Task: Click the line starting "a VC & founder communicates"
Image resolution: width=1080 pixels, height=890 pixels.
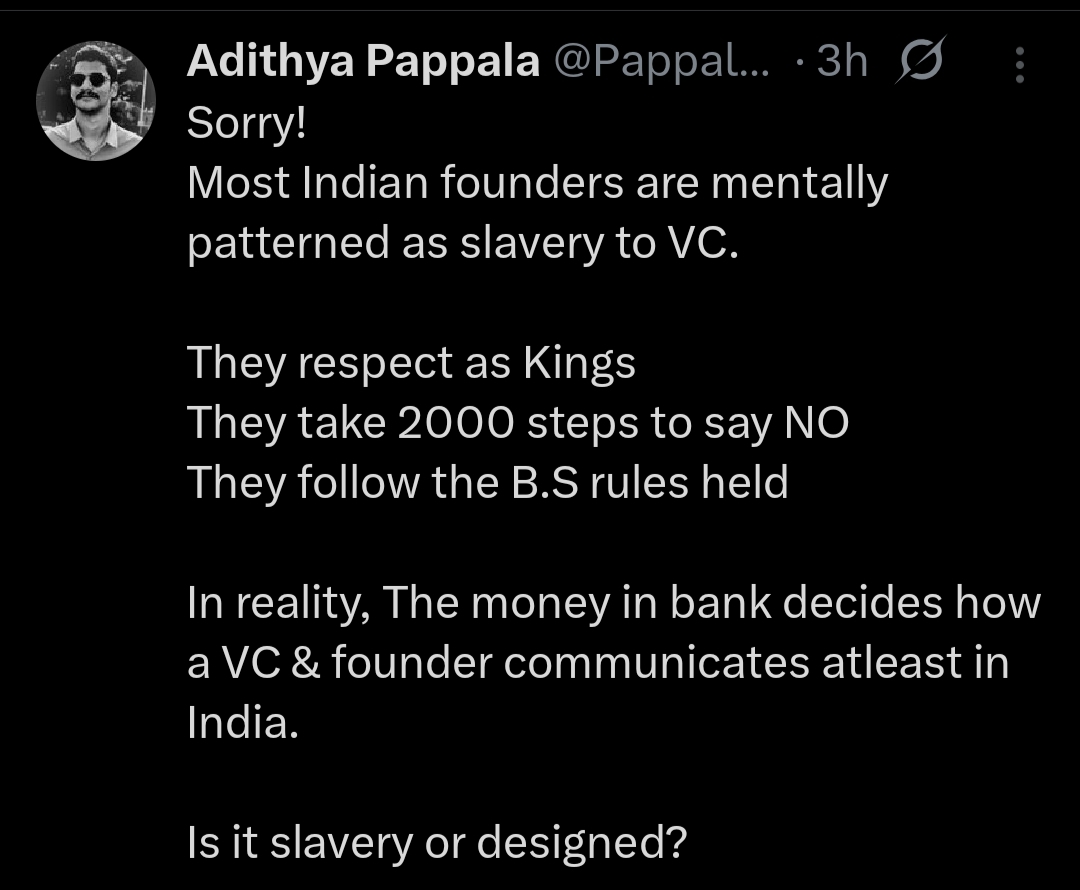Action: point(598,664)
